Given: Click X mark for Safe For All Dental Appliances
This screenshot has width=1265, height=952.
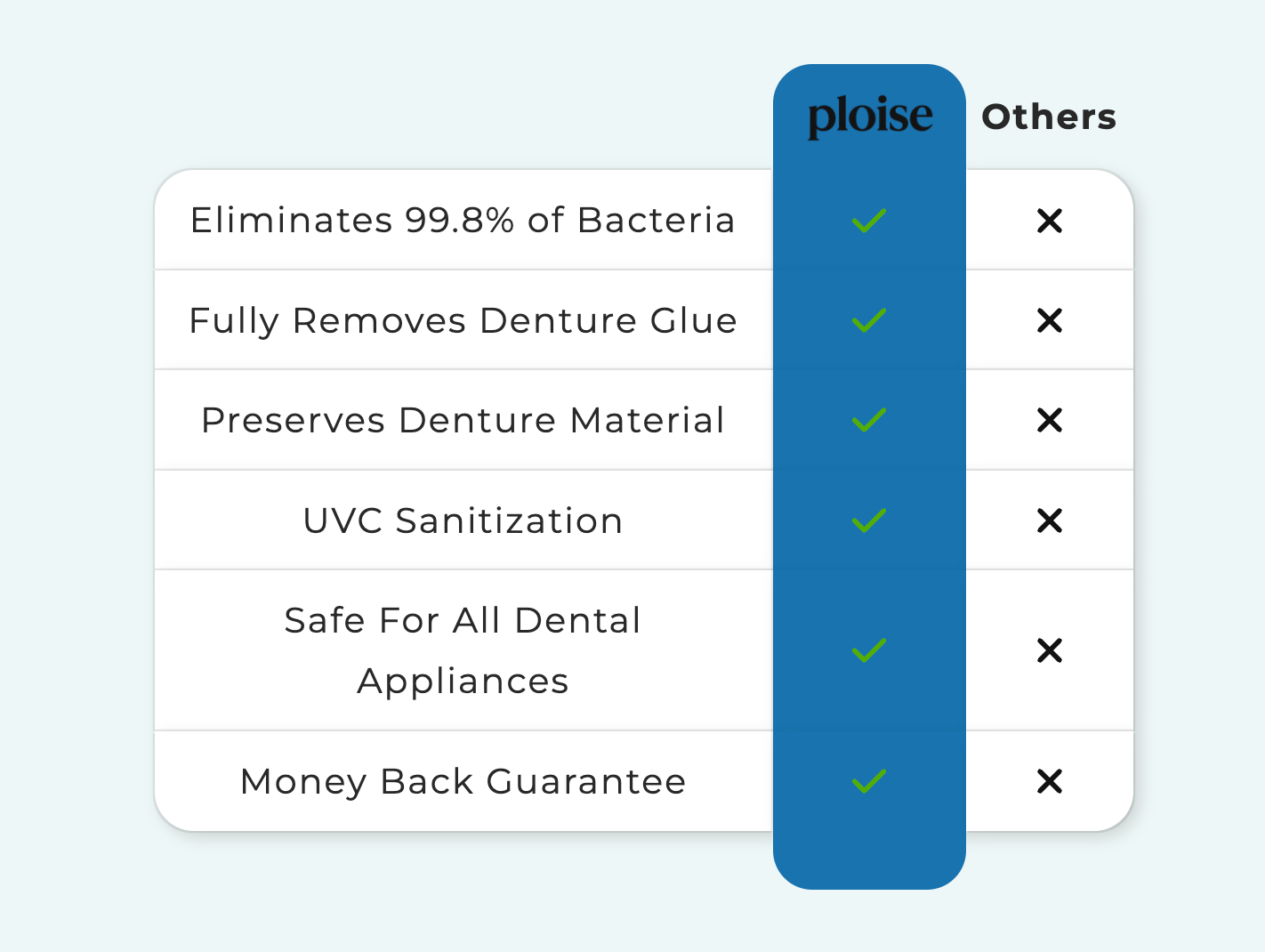Looking at the screenshot, I should pyautogui.click(x=1050, y=650).
